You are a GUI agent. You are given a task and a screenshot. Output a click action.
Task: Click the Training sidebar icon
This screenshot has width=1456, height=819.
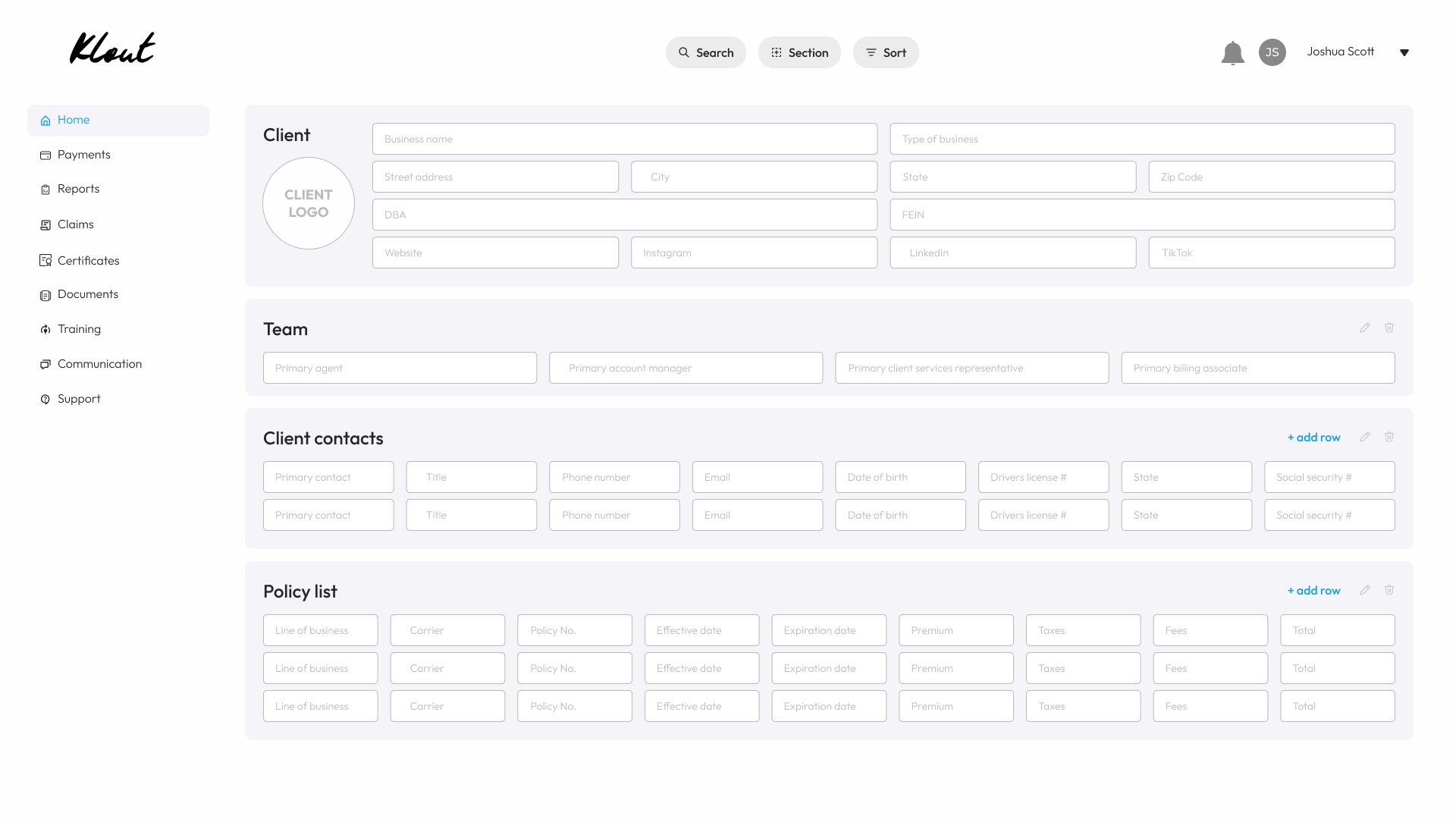coord(45,329)
